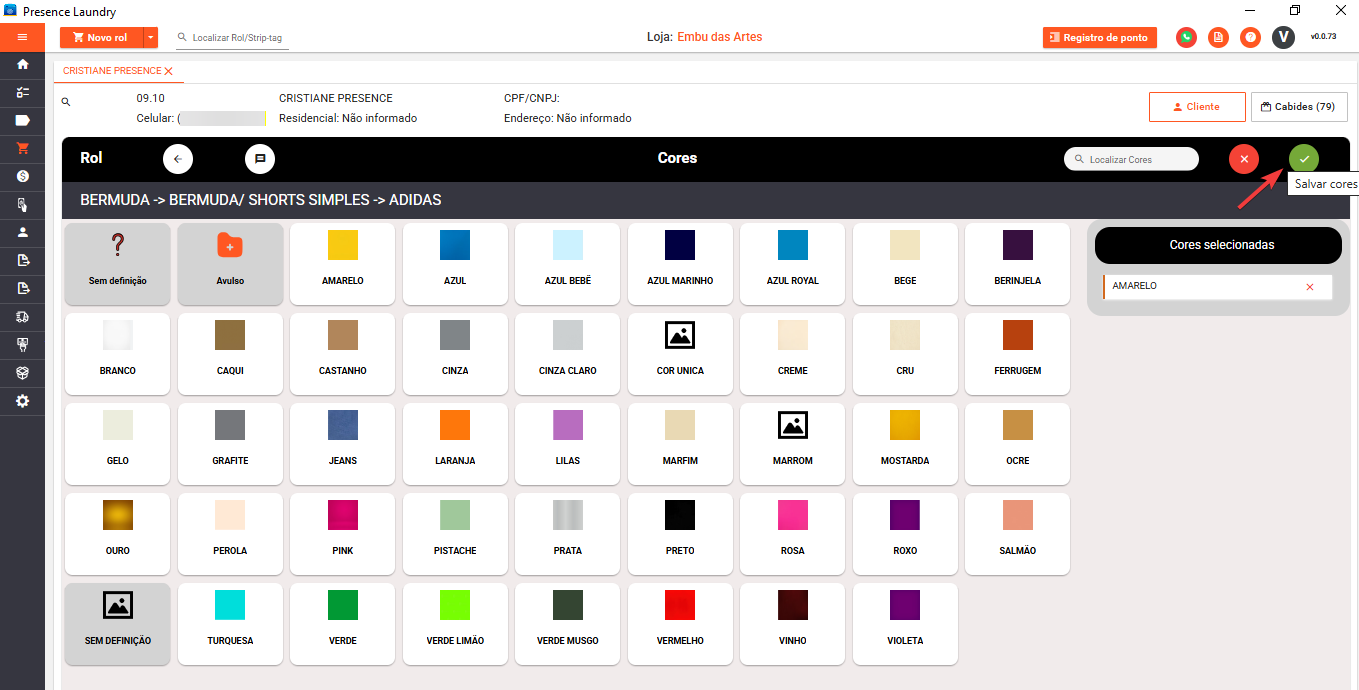Open the shopping cart icon in sidebar

pyautogui.click(x=22, y=148)
